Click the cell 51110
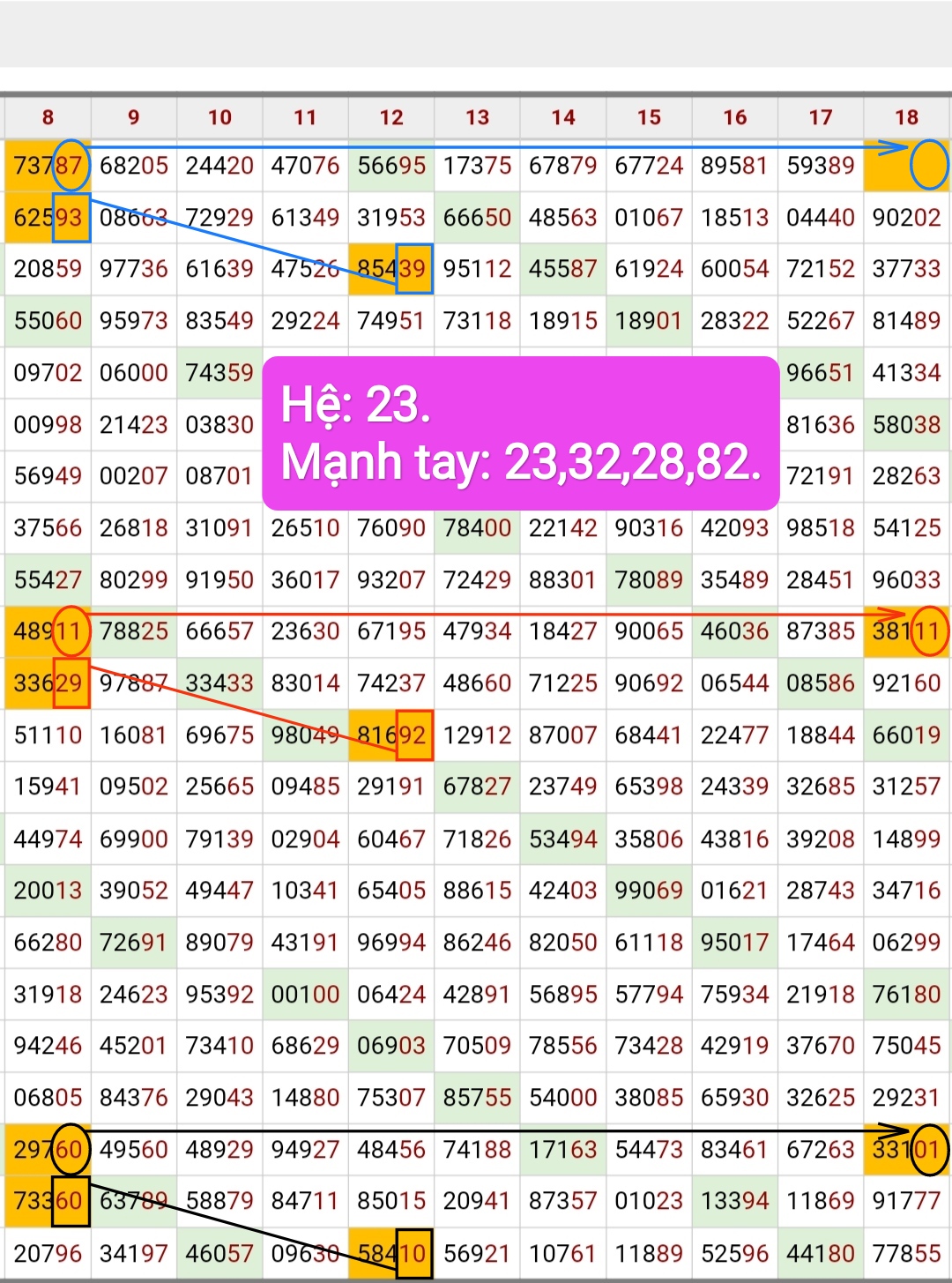Screen dimensions: 952x1283 [48, 735]
